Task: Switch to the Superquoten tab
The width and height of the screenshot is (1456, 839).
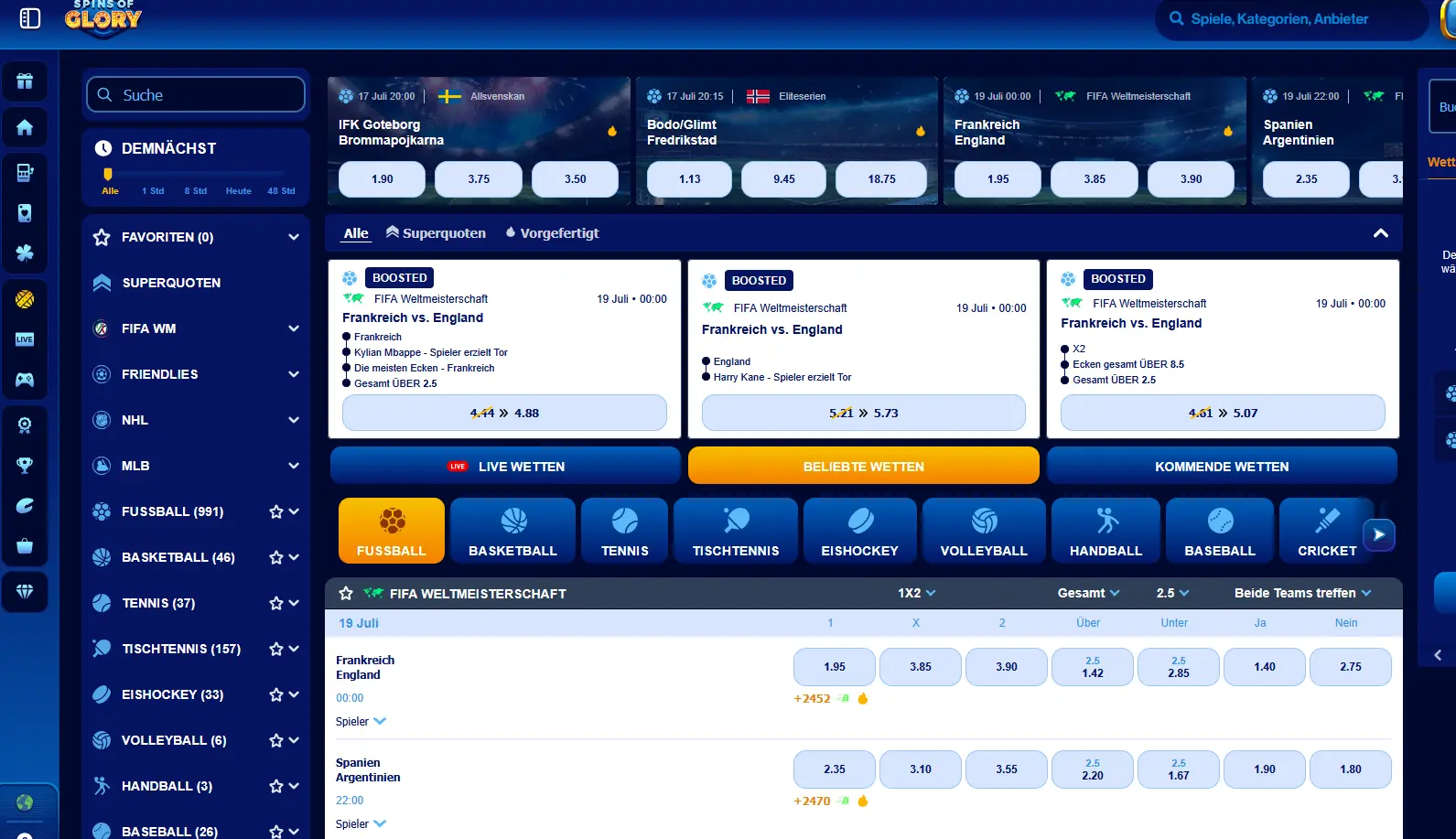Action: [436, 233]
